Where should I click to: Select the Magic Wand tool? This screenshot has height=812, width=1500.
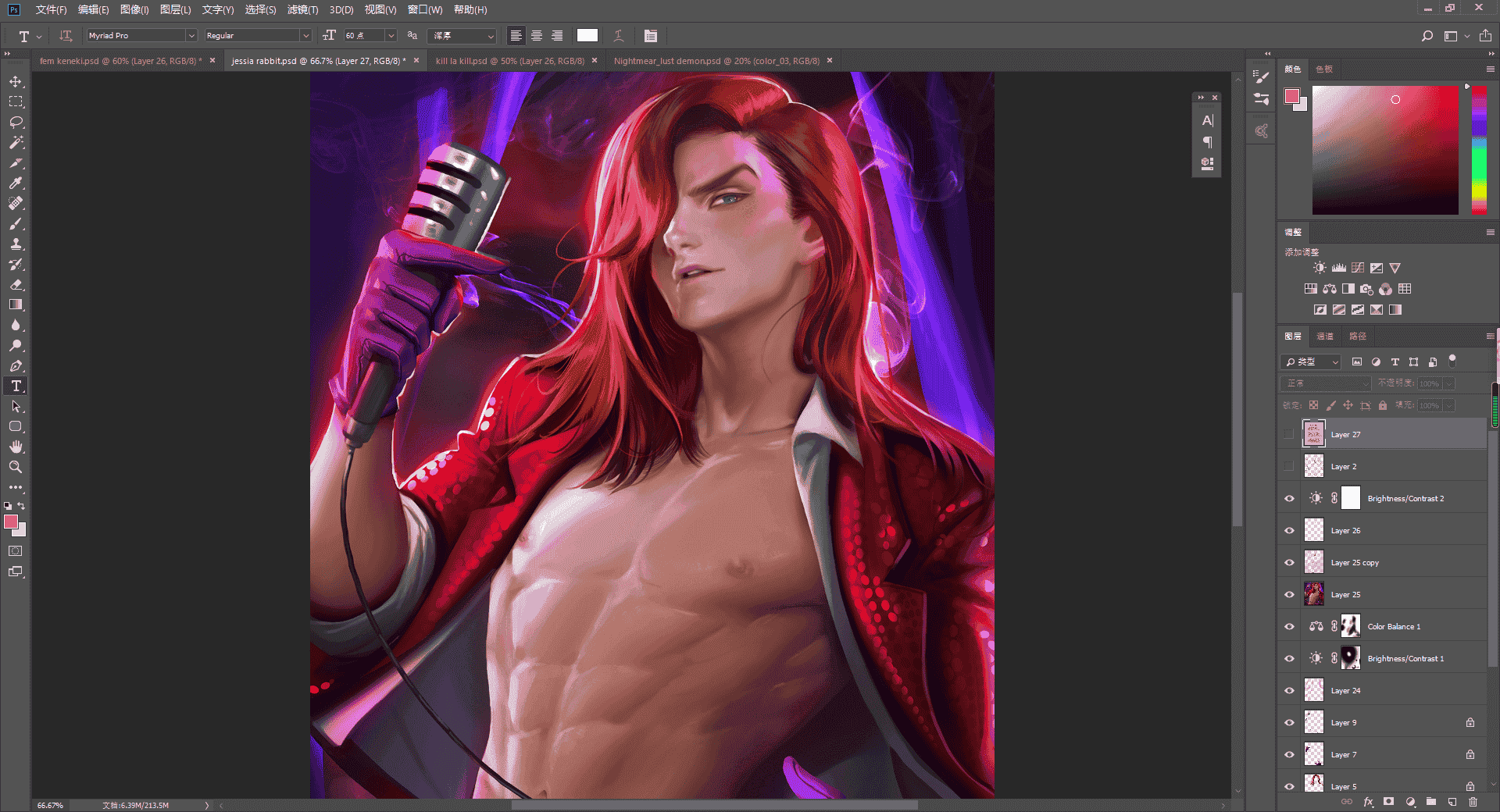[16, 143]
